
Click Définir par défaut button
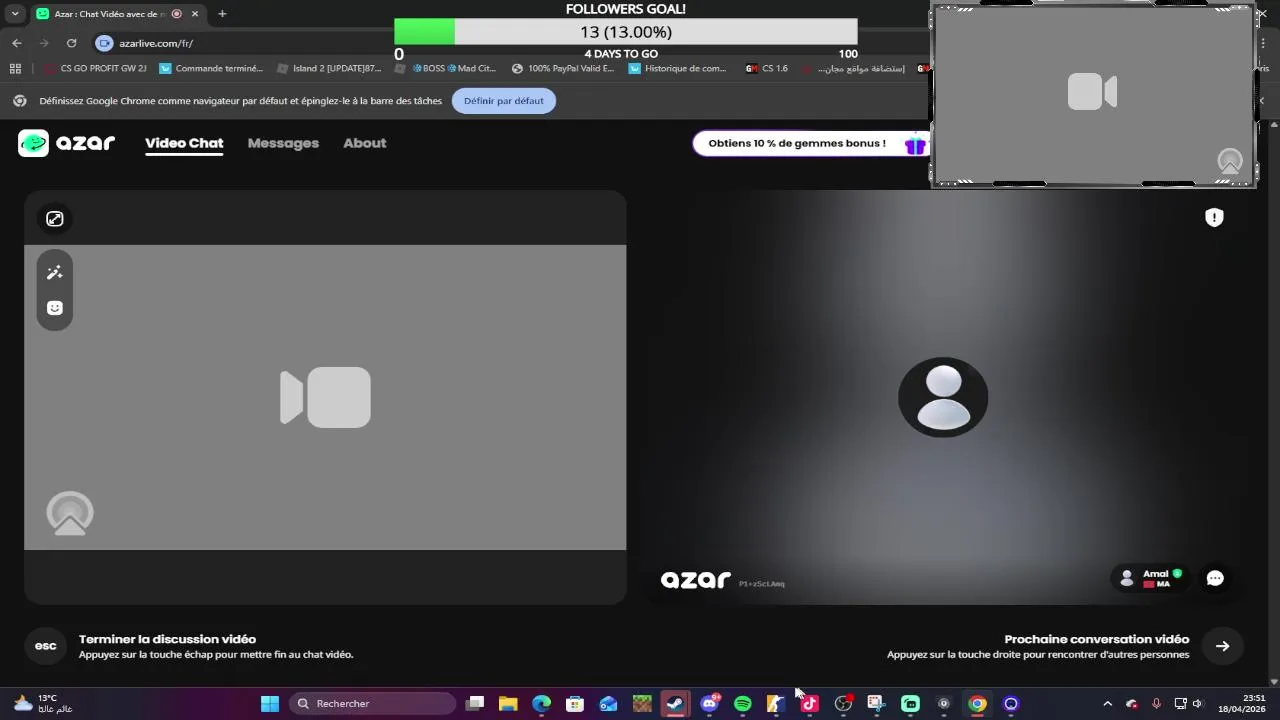tap(504, 101)
